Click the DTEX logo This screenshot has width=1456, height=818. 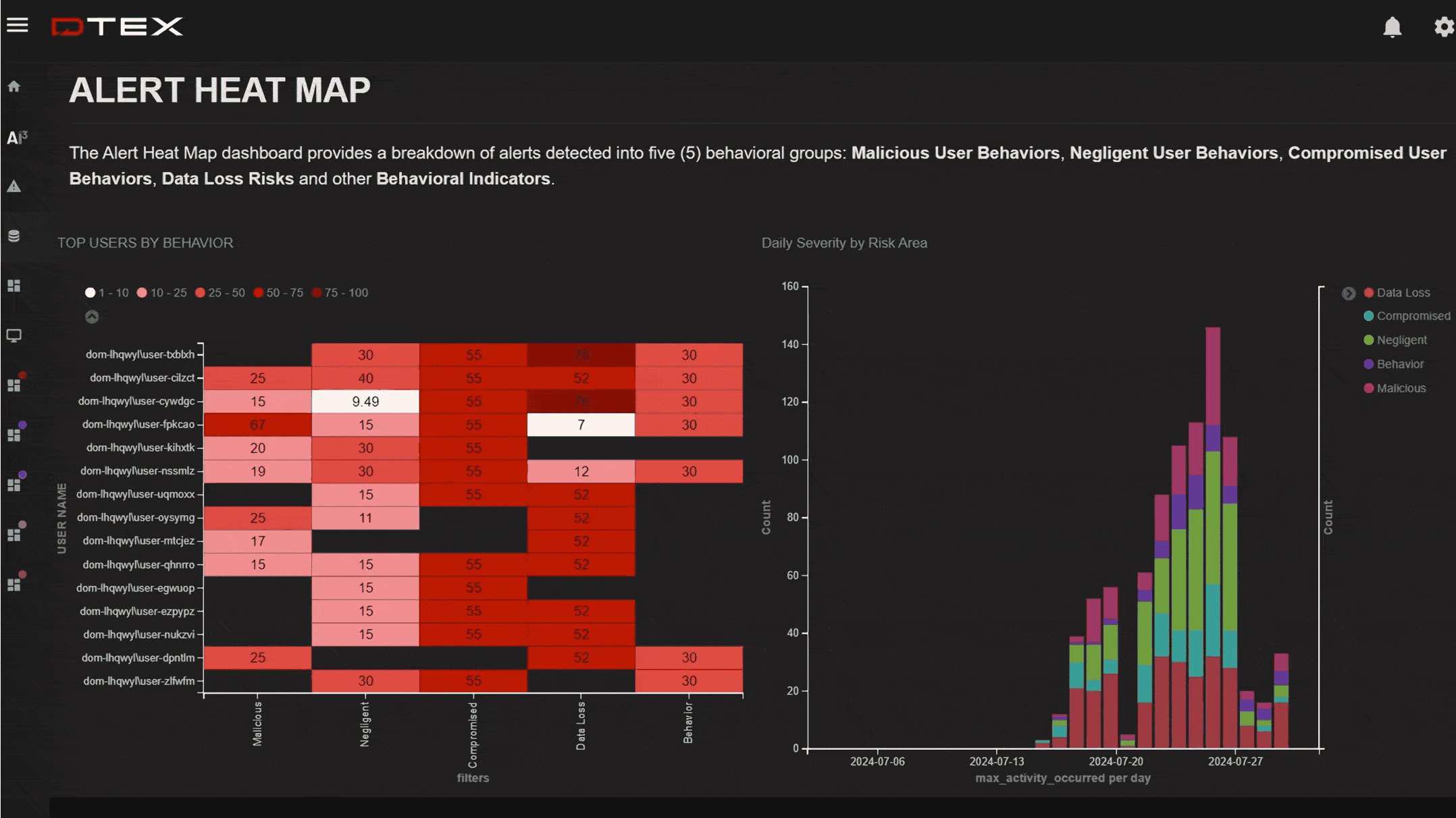click(x=118, y=27)
